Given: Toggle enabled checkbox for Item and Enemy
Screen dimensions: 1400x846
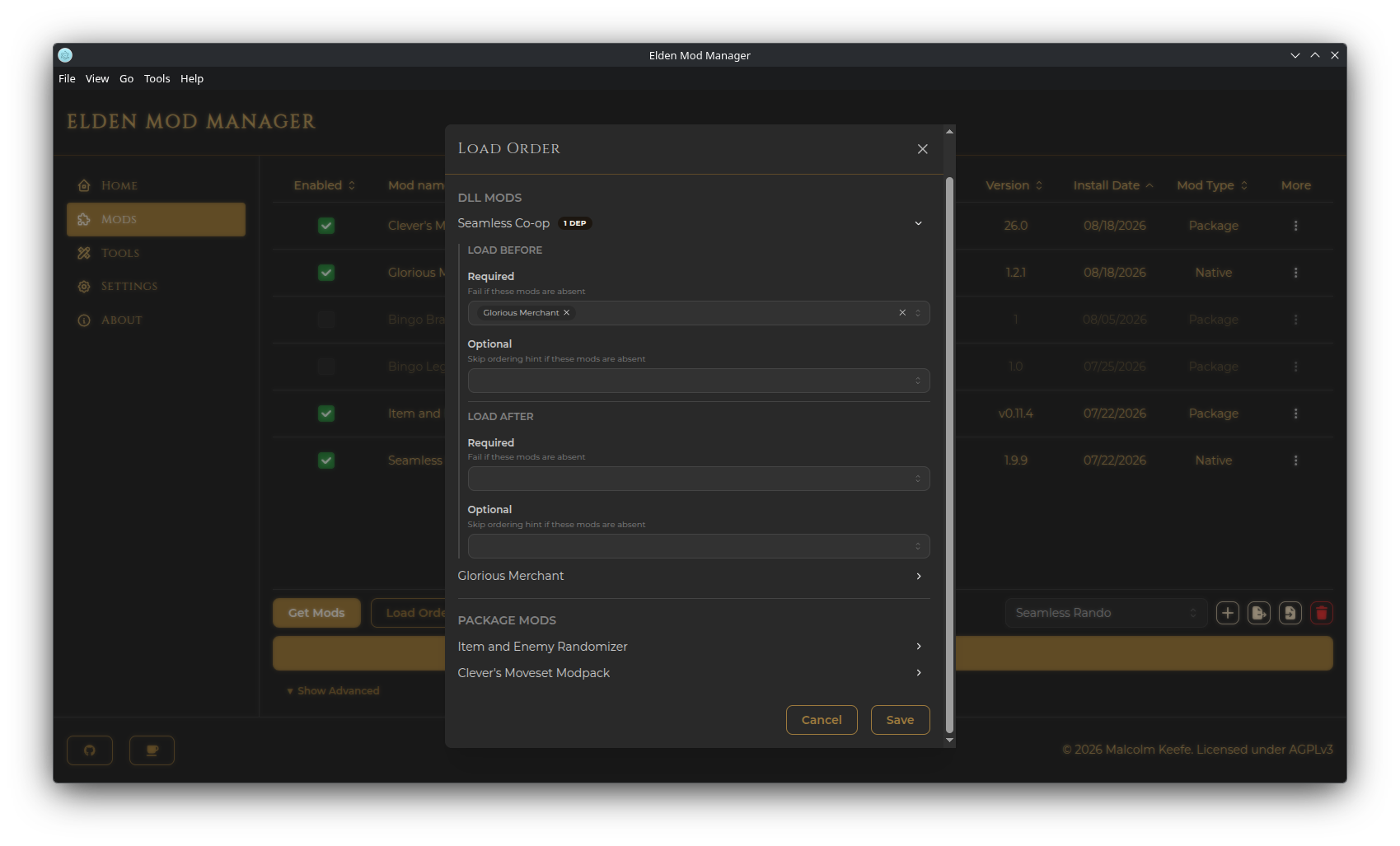Looking at the screenshot, I should [326, 414].
